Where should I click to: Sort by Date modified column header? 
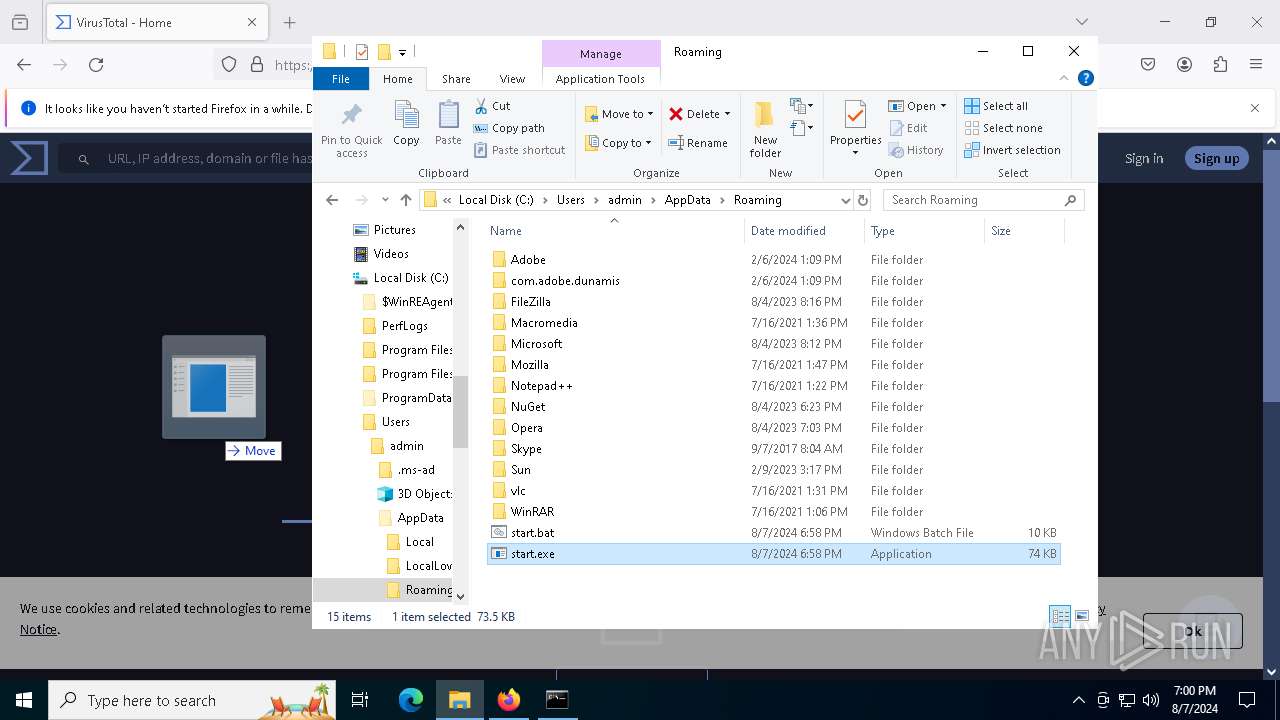pyautogui.click(x=804, y=231)
